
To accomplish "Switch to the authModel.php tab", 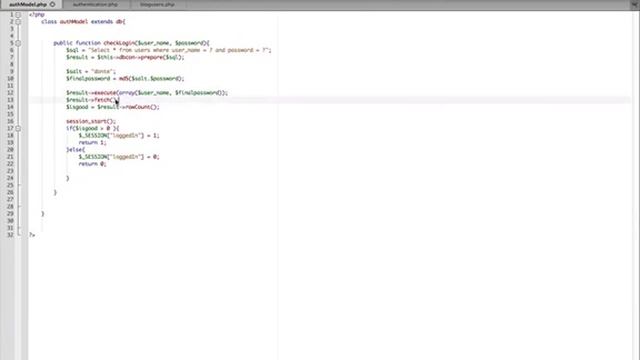I will tap(31, 4).
